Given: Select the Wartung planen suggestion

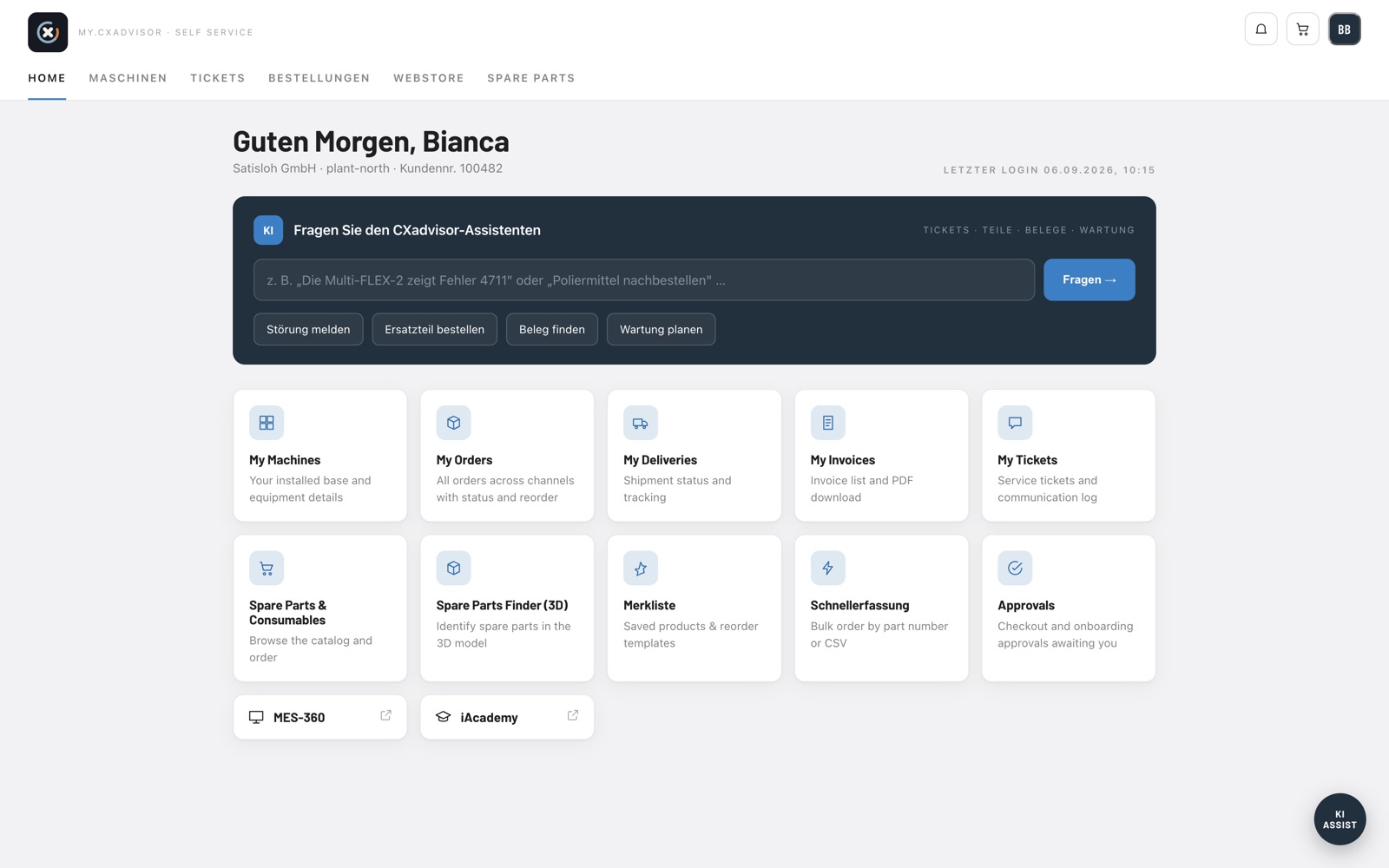Looking at the screenshot, I should point(661,329).
